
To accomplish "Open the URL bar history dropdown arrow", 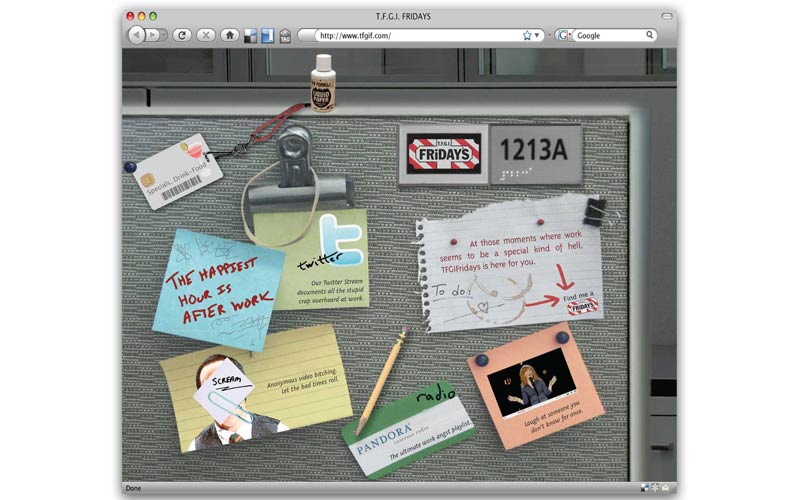I will tap(538, 35).
